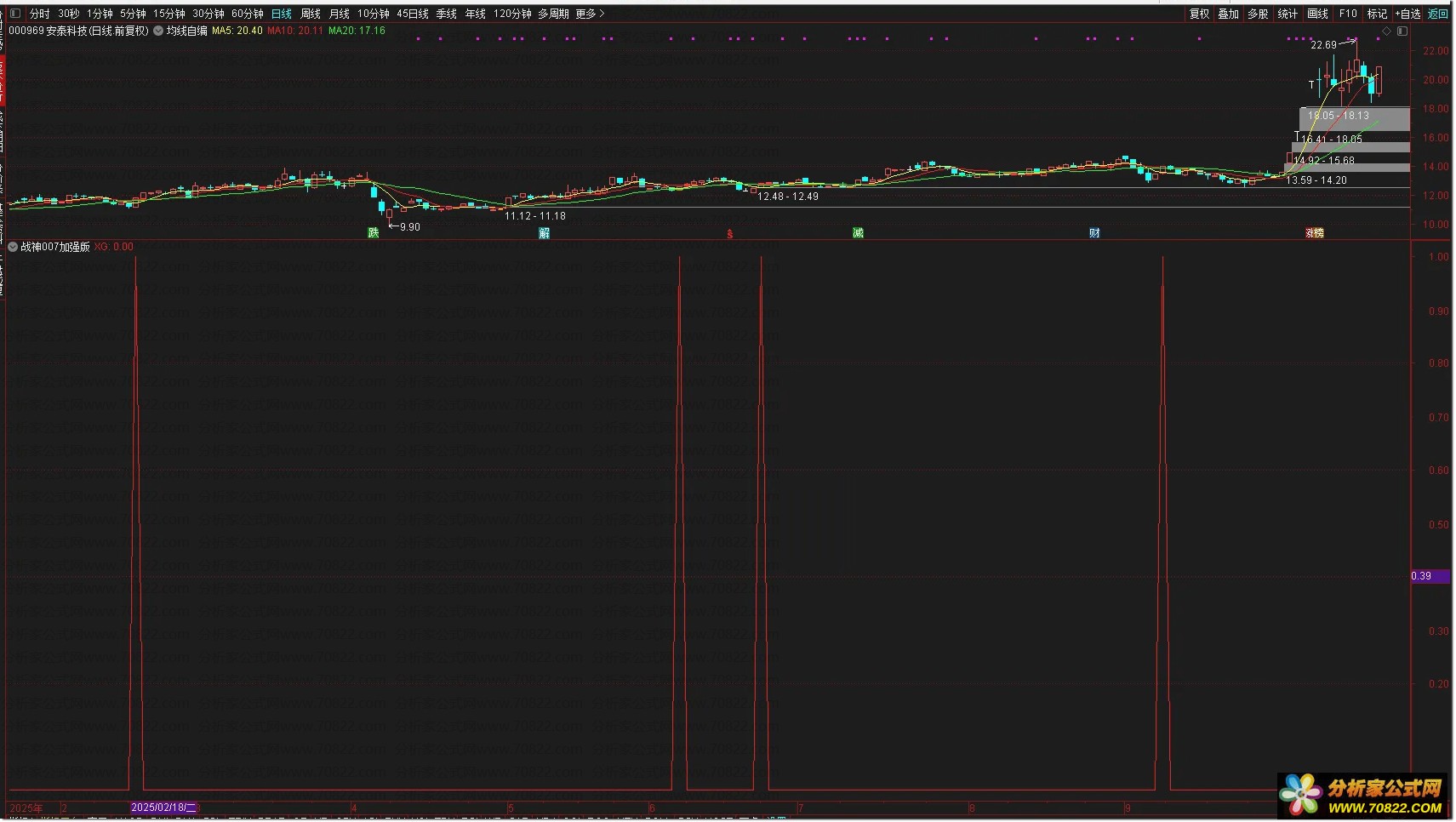Click the blue 财 financial report marker

click(1094, 233)
